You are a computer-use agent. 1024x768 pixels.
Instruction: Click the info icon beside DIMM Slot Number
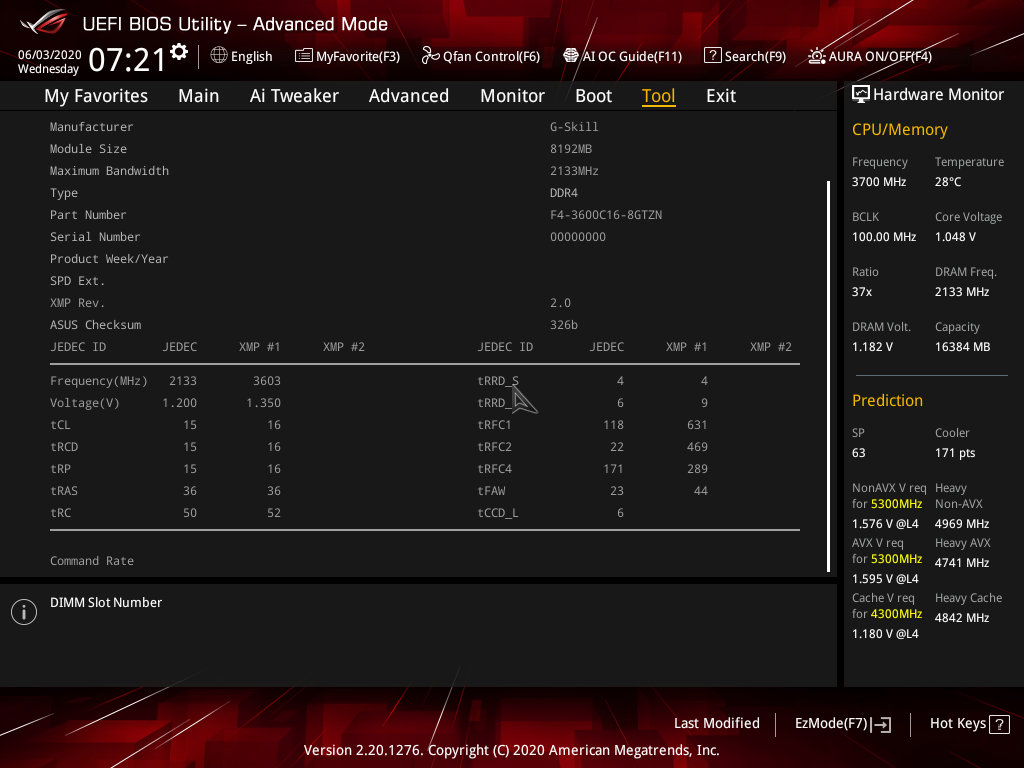(x=23, y=611)
